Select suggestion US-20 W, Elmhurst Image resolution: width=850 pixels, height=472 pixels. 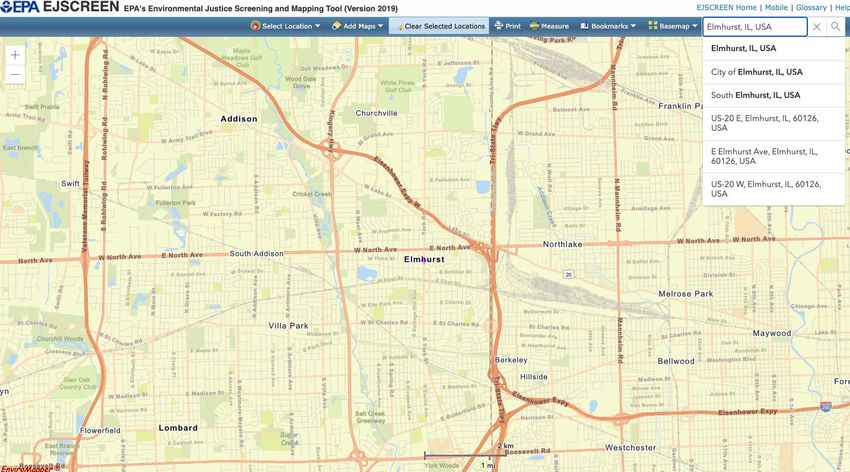coord(774,189)
